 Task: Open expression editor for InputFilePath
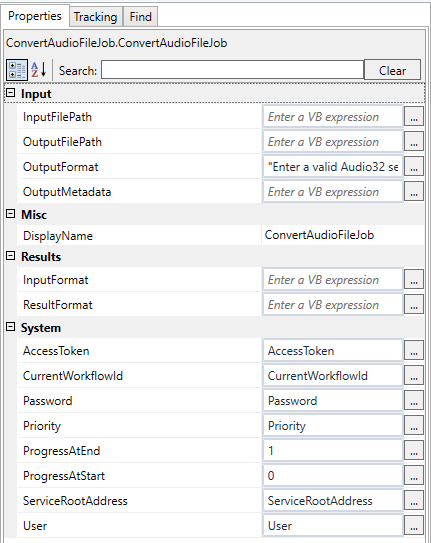tap(414, 117)
